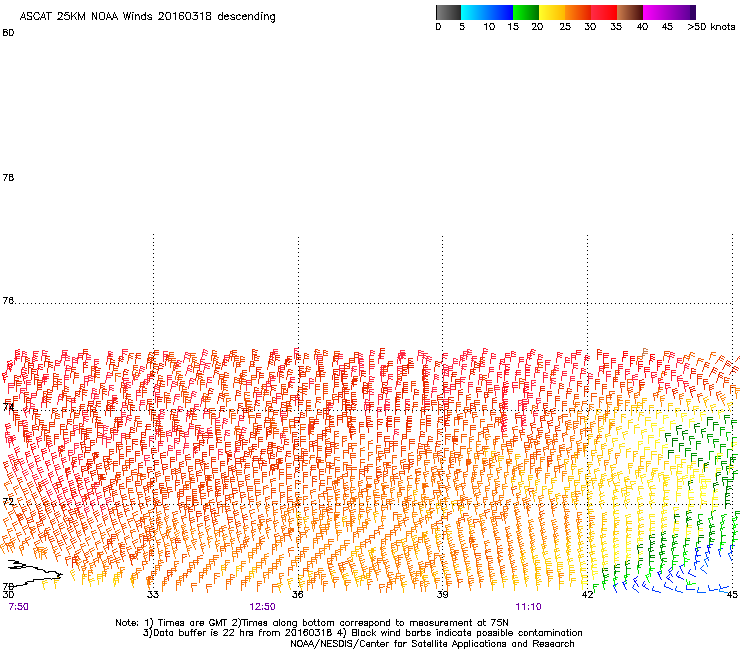Click the '35' legend scale label
This screenshot has height=650, width=740.
tap(616, 27)
